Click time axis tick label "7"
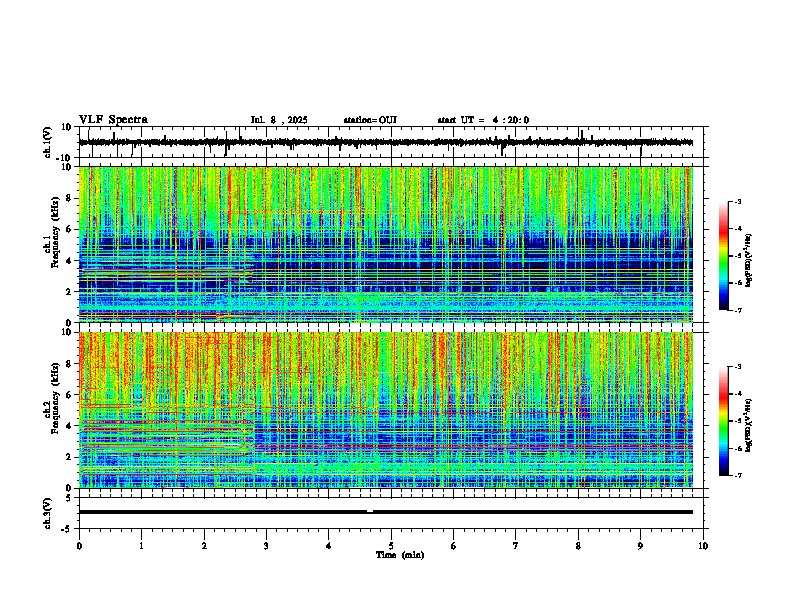Screen dimensions: 792x612 point(516,546)
